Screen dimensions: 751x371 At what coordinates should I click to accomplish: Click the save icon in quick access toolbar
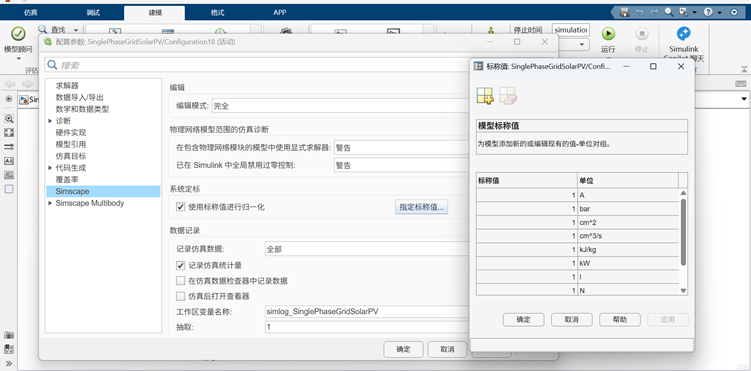[x=624, y=12]
